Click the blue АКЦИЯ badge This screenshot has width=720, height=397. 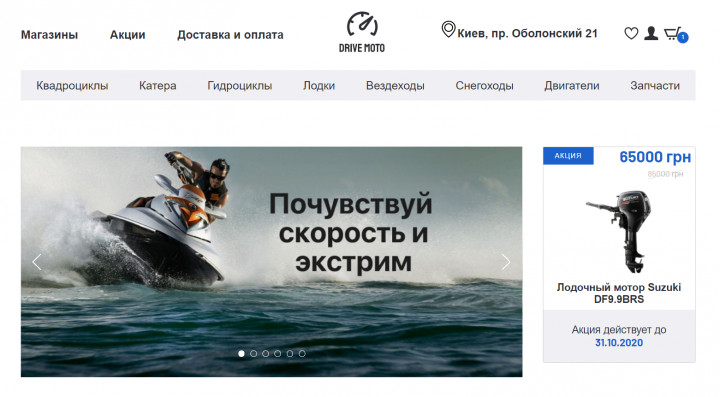pyautogui.click(x=568, y=156)
